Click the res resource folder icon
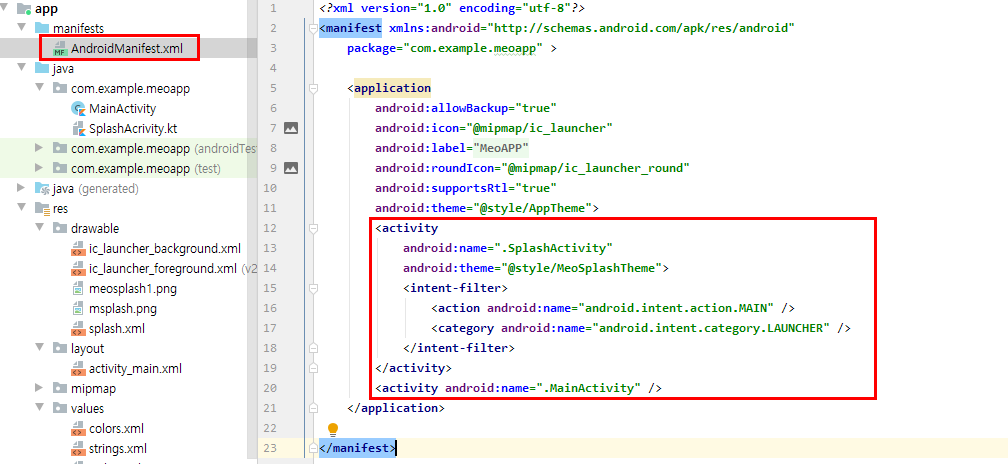This screenshot has width=1008, height=464. tap(42, 208)
